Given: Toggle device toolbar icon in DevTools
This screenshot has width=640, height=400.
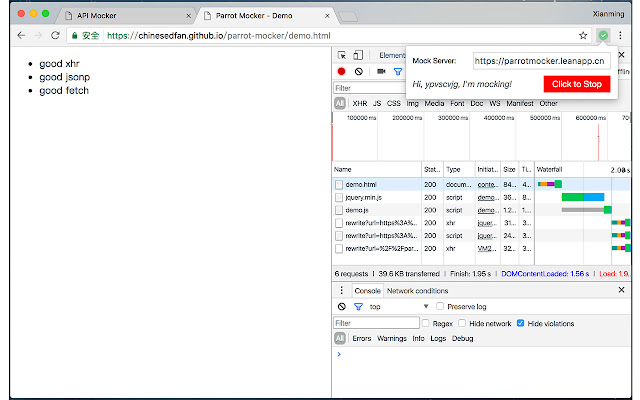Looking at the screenshot, I should click(358, 55).
